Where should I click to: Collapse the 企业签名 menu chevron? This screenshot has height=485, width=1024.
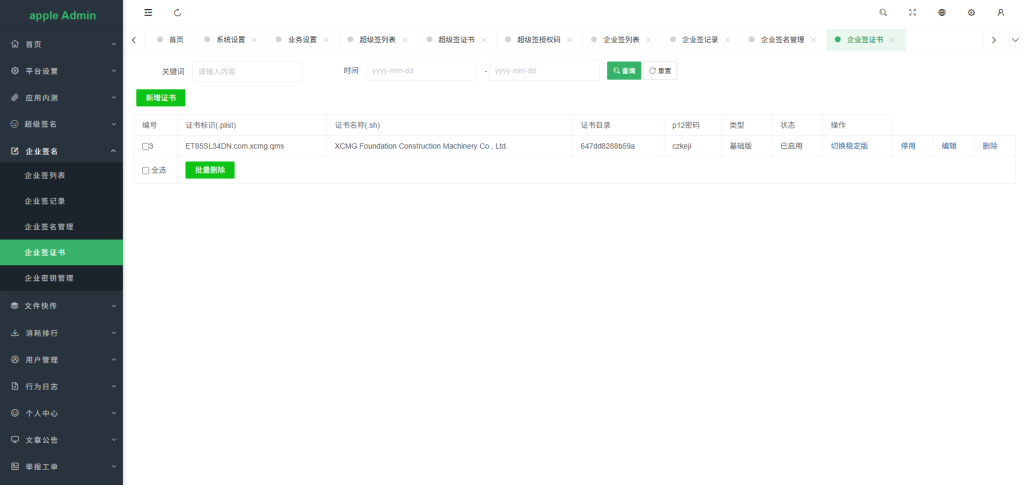coord(114,151)
